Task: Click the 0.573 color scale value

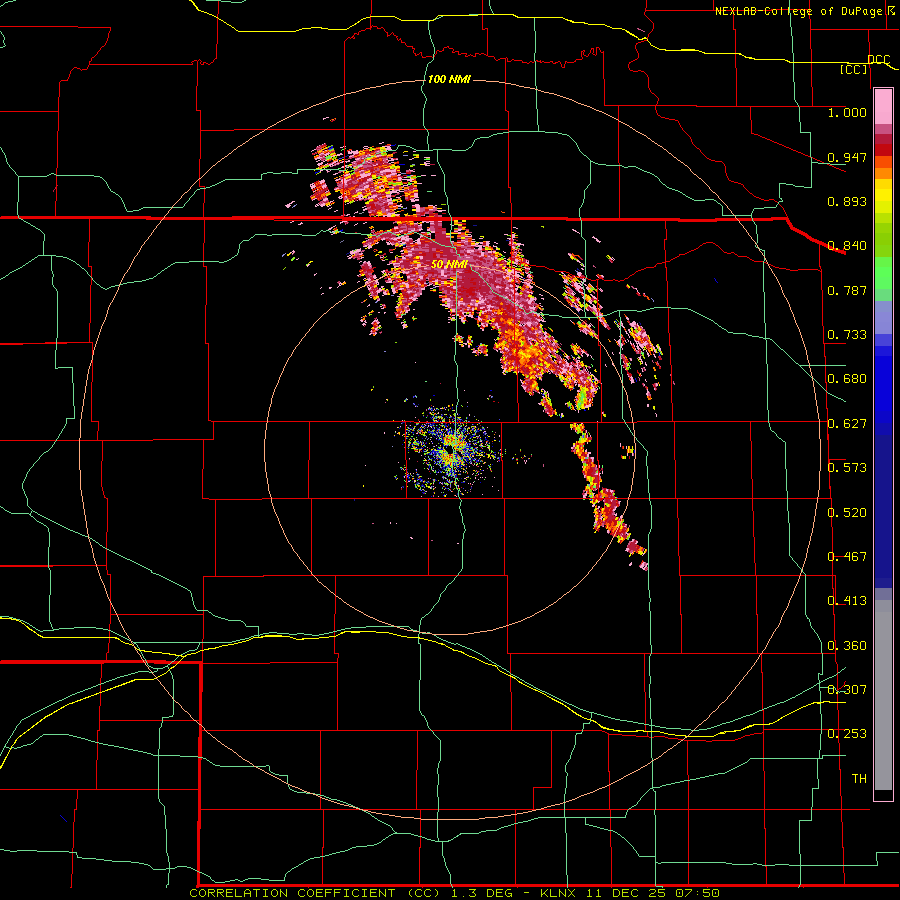Action: [847, 468]
